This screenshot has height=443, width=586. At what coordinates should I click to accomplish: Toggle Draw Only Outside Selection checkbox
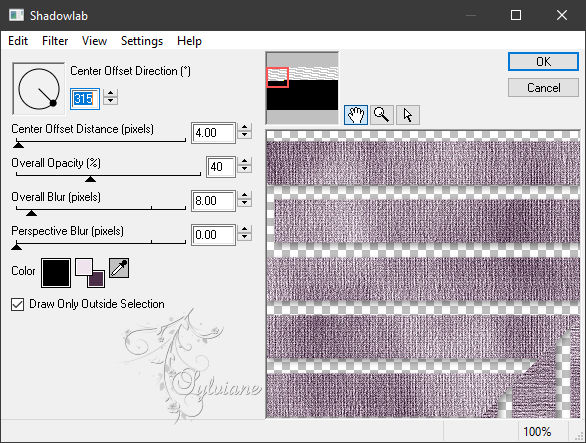18,304
